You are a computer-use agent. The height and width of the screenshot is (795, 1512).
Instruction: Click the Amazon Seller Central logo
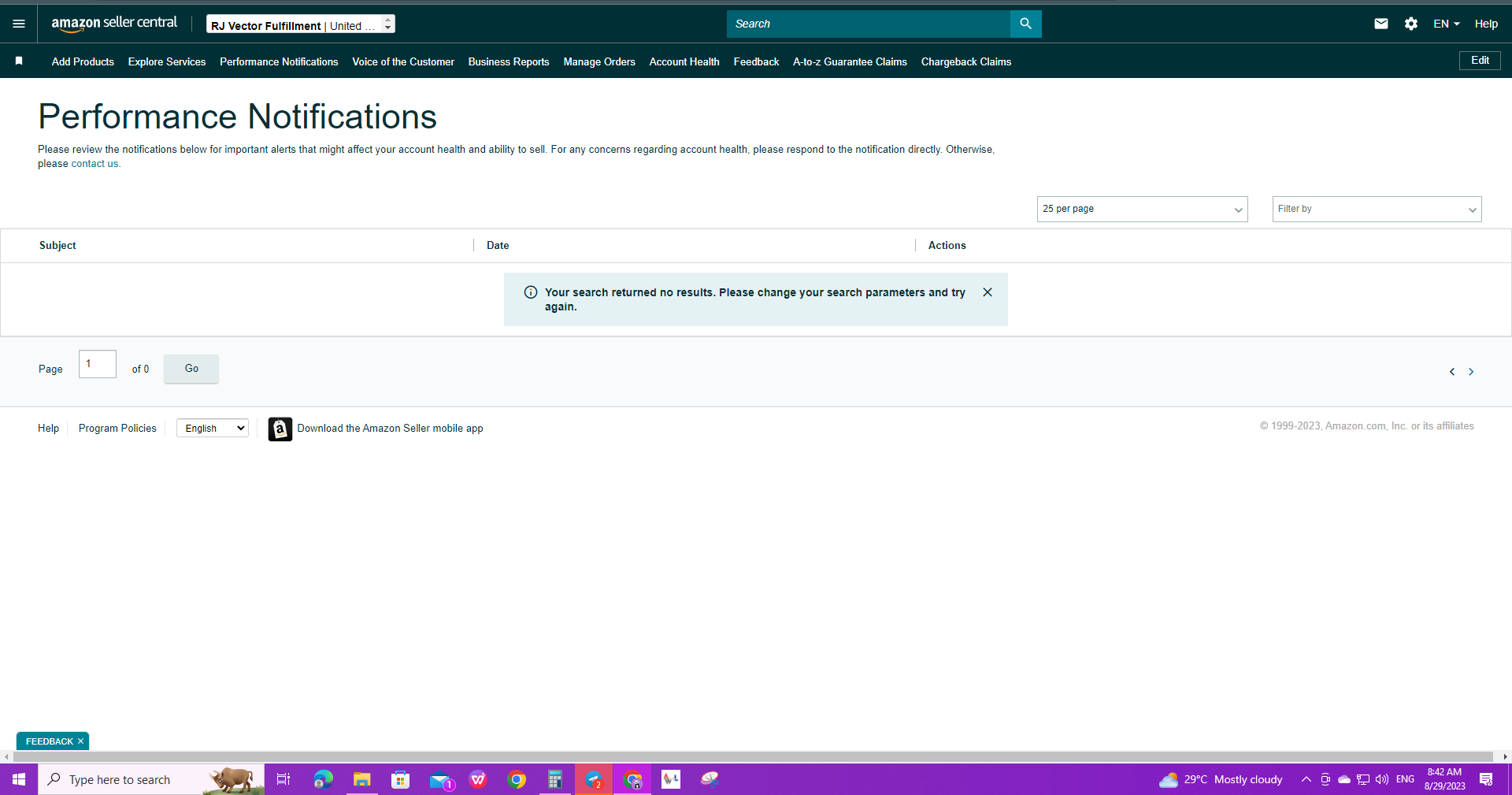pos(114,24)
